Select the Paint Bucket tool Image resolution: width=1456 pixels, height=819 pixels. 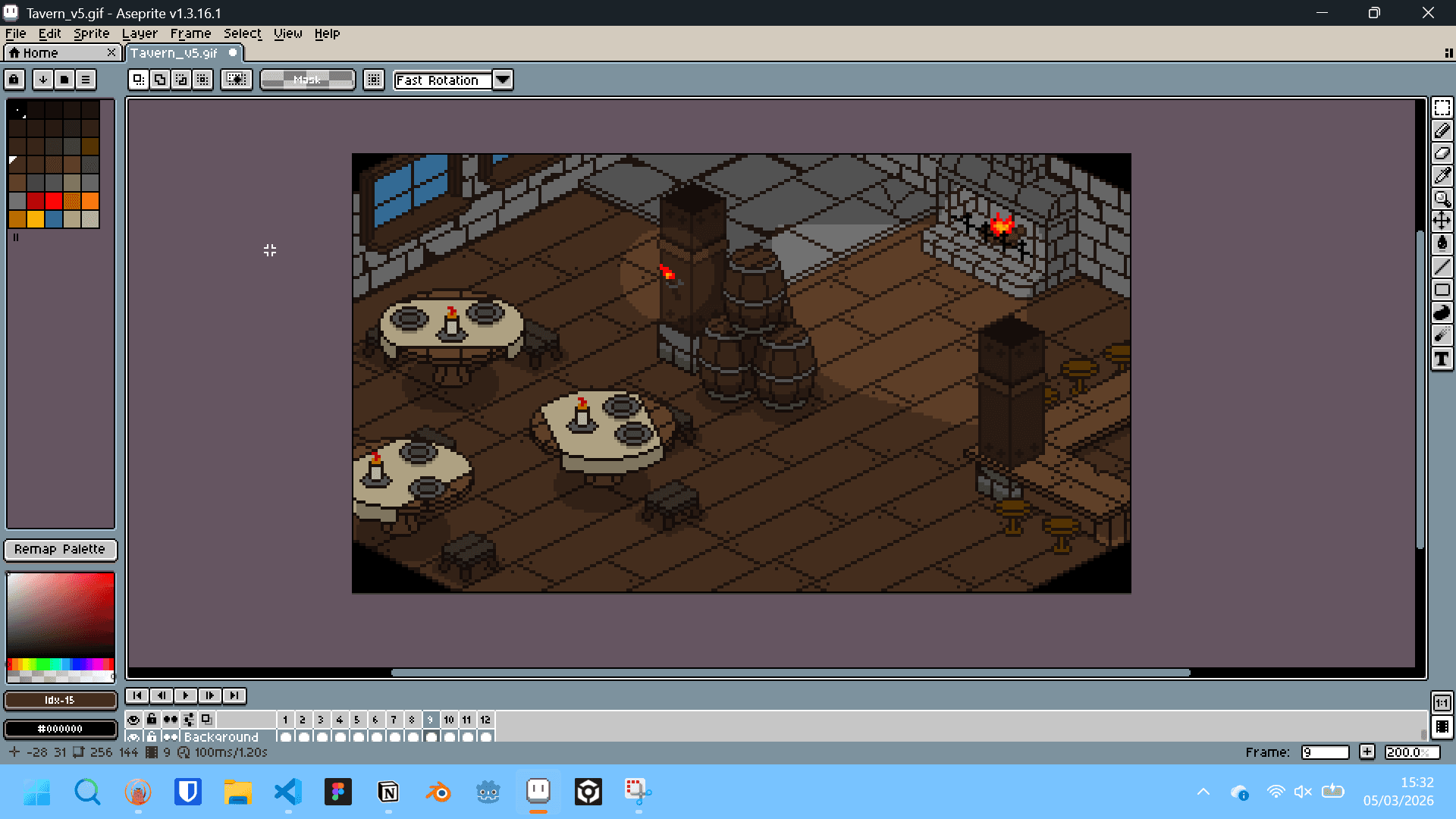1442,243
